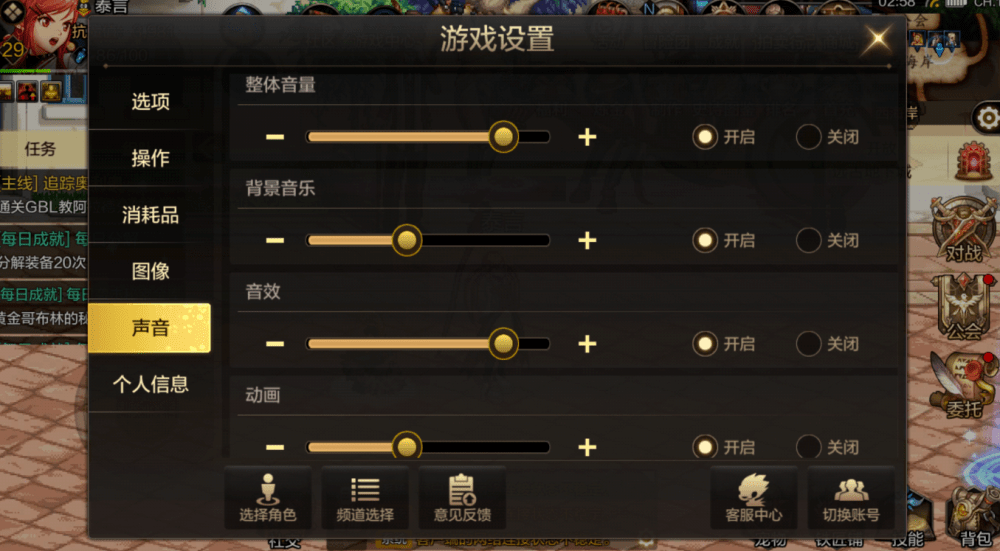Viewport: 1000px width, 551px height.
Task: Open 客服中心 customer service icon
Action: coord(754,497)
